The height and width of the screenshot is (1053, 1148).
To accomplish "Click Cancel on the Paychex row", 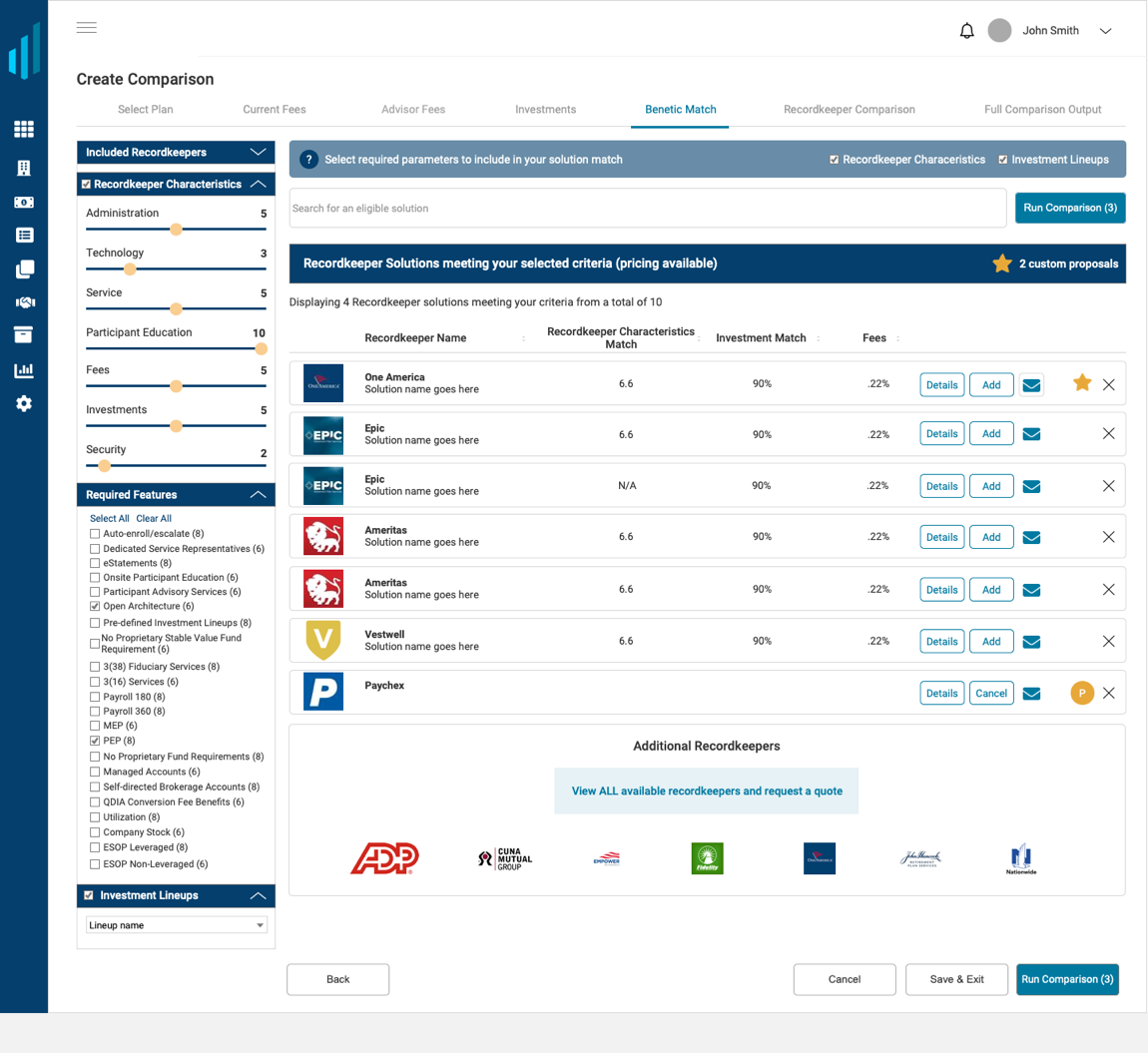I will pyautogui.click(x=991, y=694).
